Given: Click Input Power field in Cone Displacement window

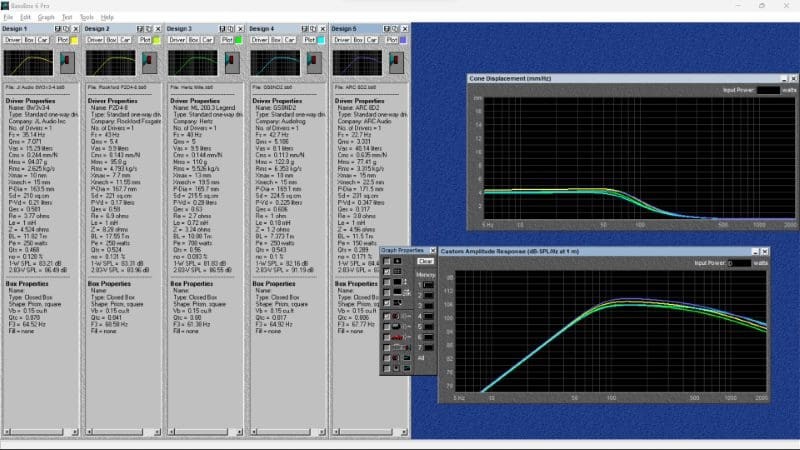Looking at the screenshot, I should 768,90.
